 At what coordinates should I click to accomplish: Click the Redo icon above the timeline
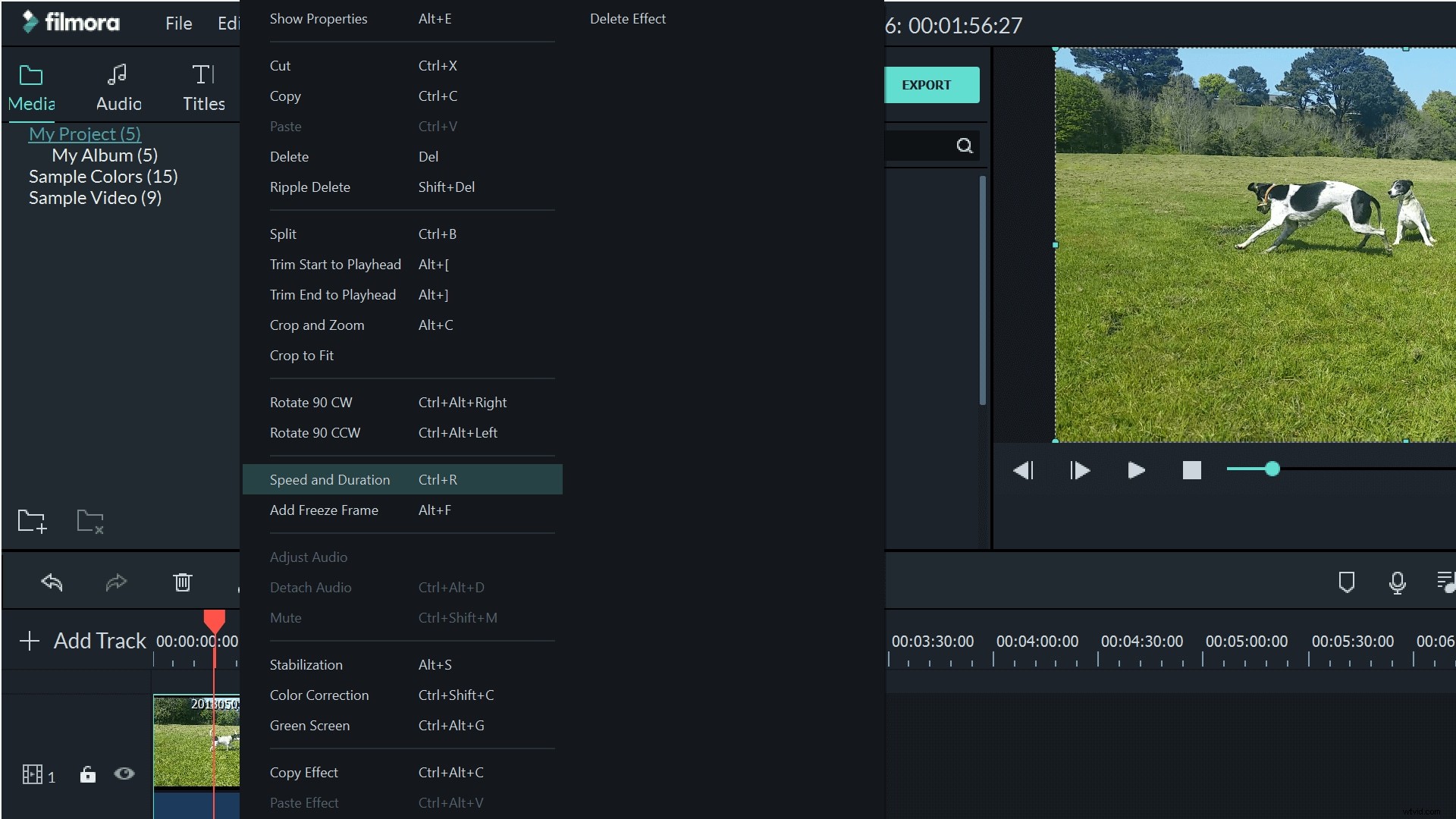(115, 582)
